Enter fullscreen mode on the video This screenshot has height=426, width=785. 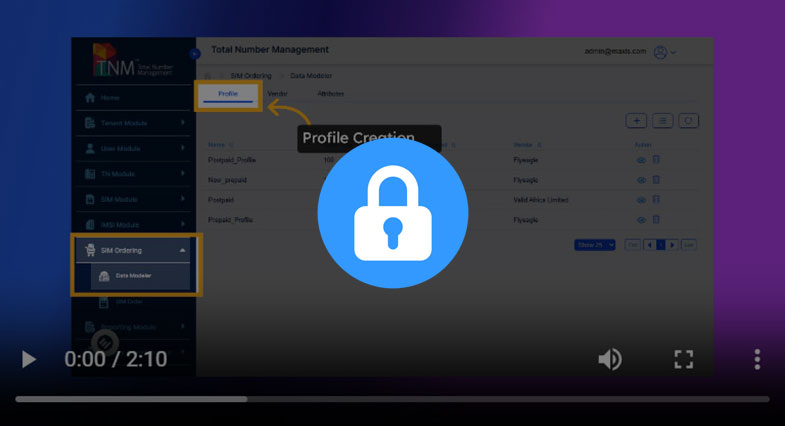click(x=684, y=359)
